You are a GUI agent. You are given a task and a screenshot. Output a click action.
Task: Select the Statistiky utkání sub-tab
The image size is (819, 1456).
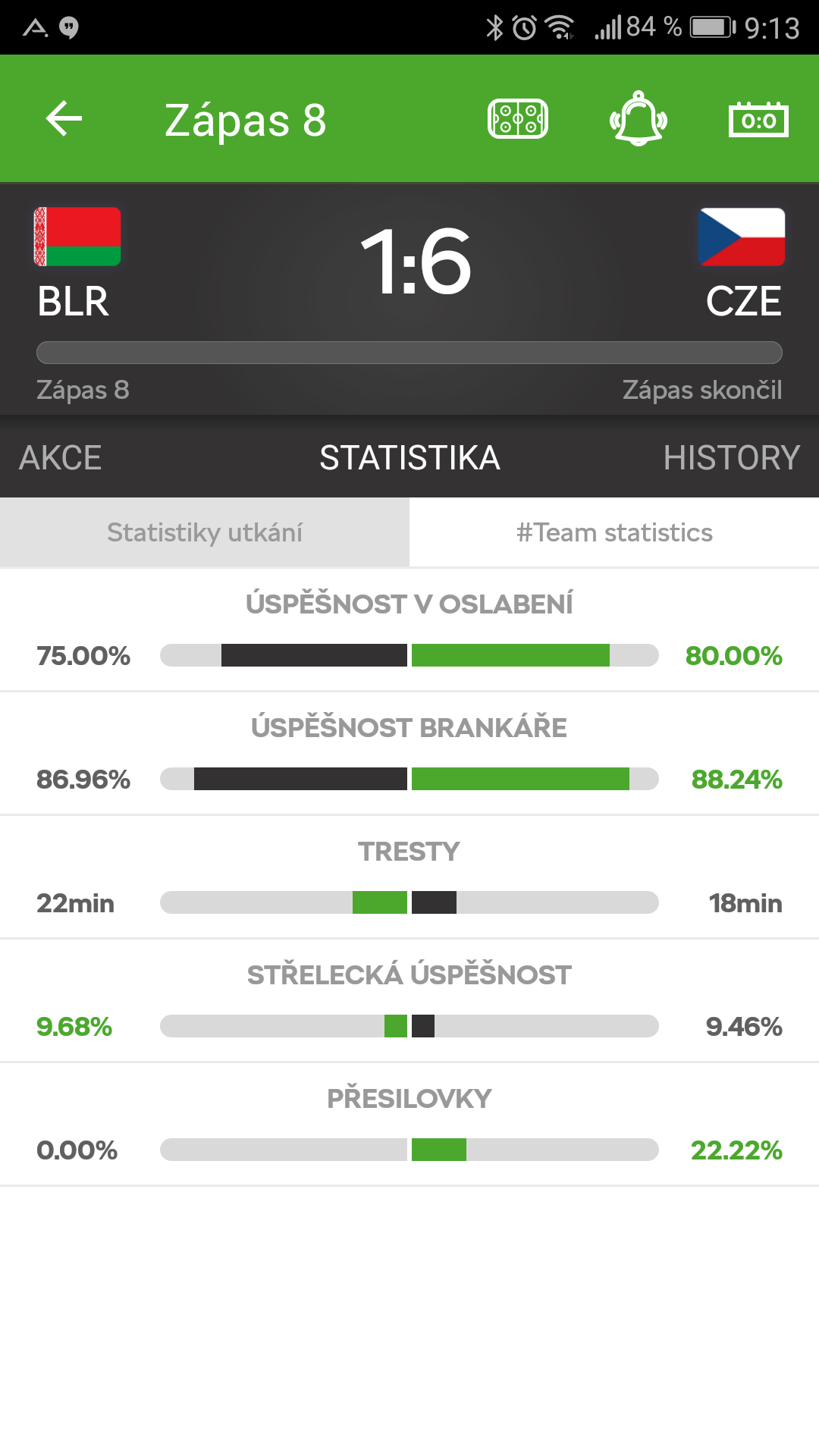click(205, 532)
